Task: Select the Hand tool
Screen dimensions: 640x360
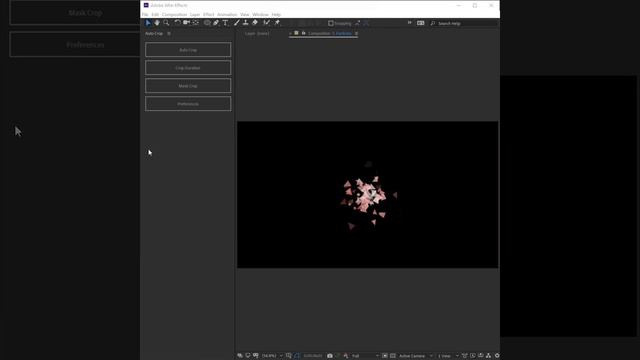Action: pos(157,23)
